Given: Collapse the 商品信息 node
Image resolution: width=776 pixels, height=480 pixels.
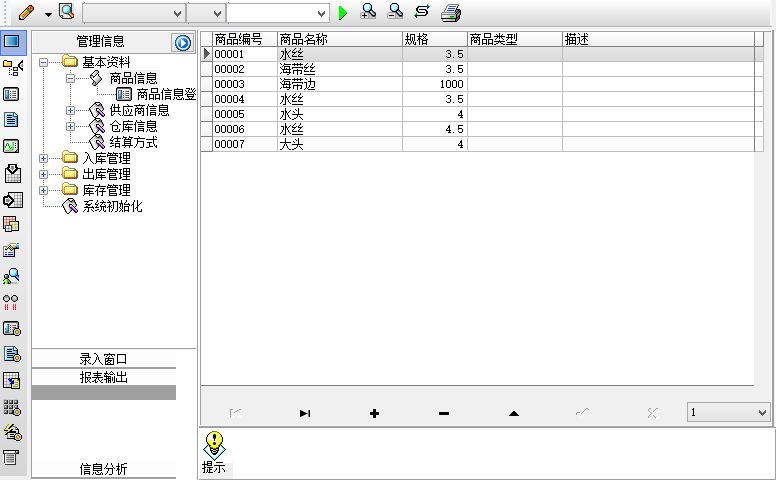Looking at the screenshot, I should tap(70, 78).
